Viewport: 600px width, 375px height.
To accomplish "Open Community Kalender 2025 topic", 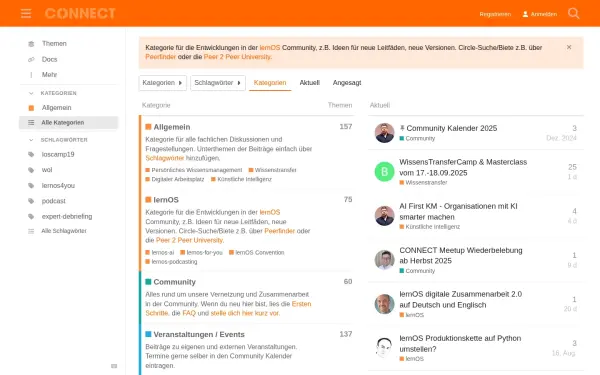I will point(452,128).
